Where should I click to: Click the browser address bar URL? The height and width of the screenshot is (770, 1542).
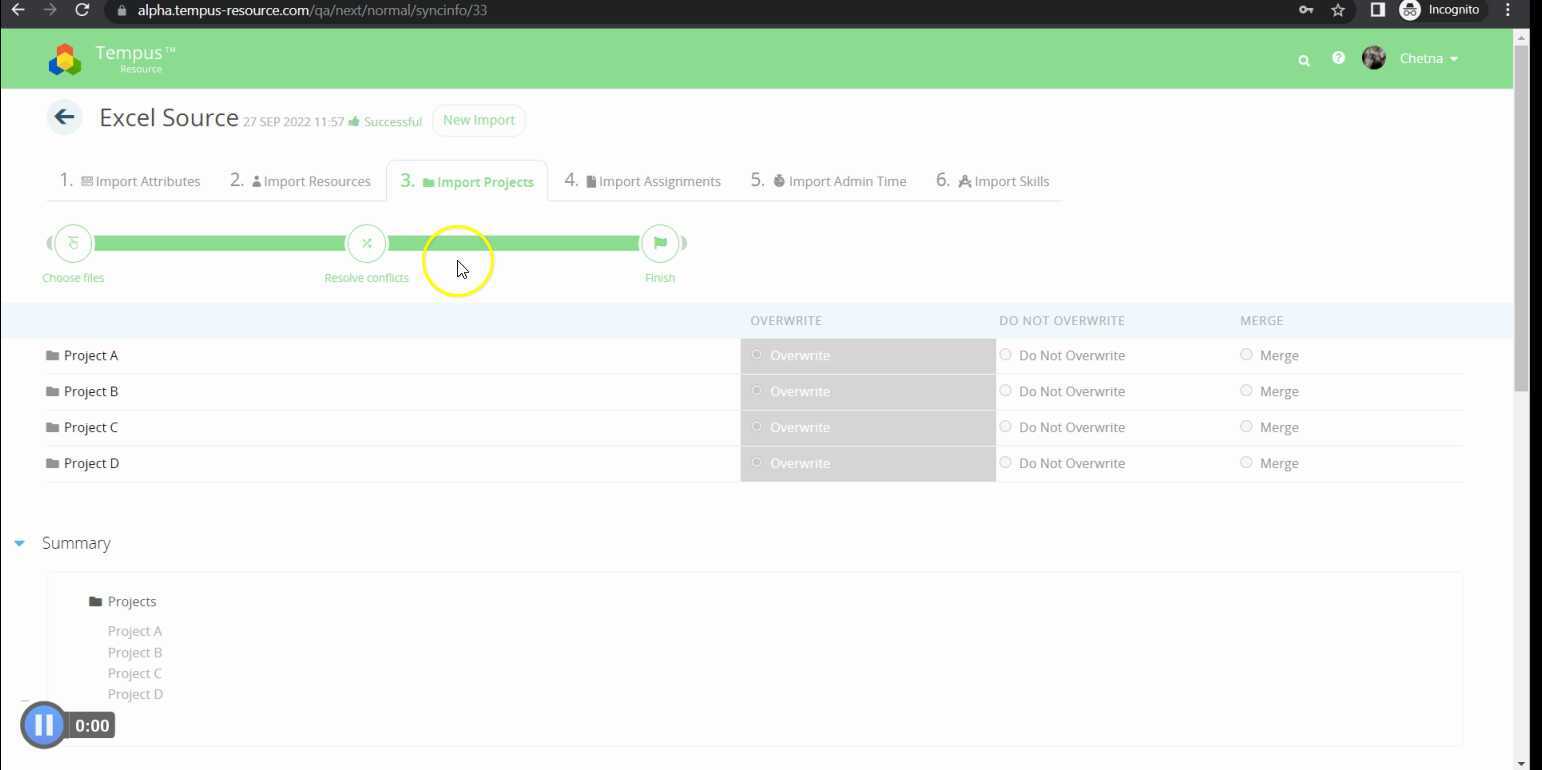coord(312,10)
